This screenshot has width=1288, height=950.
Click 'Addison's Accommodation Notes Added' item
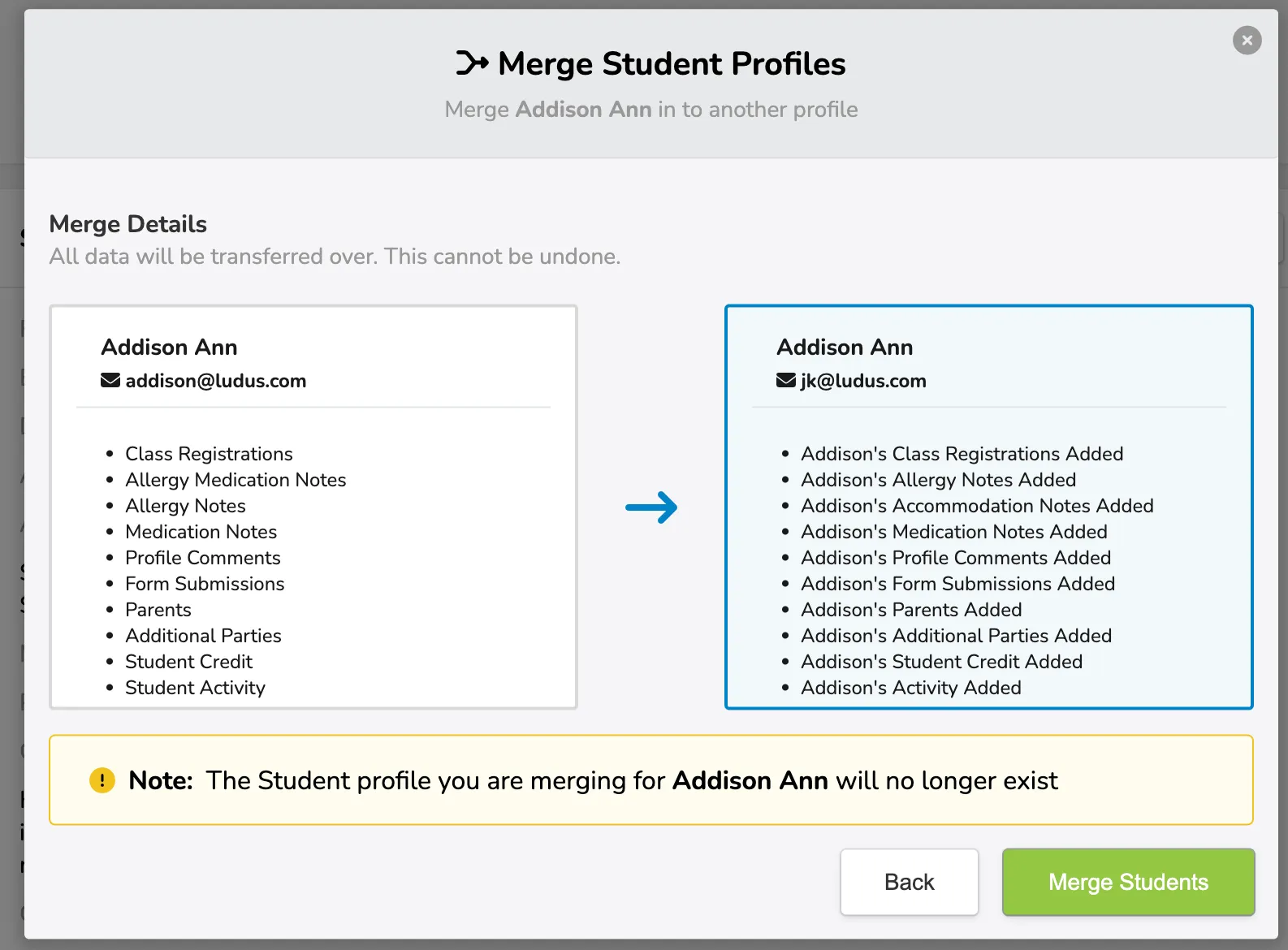[x=977, y=506]
